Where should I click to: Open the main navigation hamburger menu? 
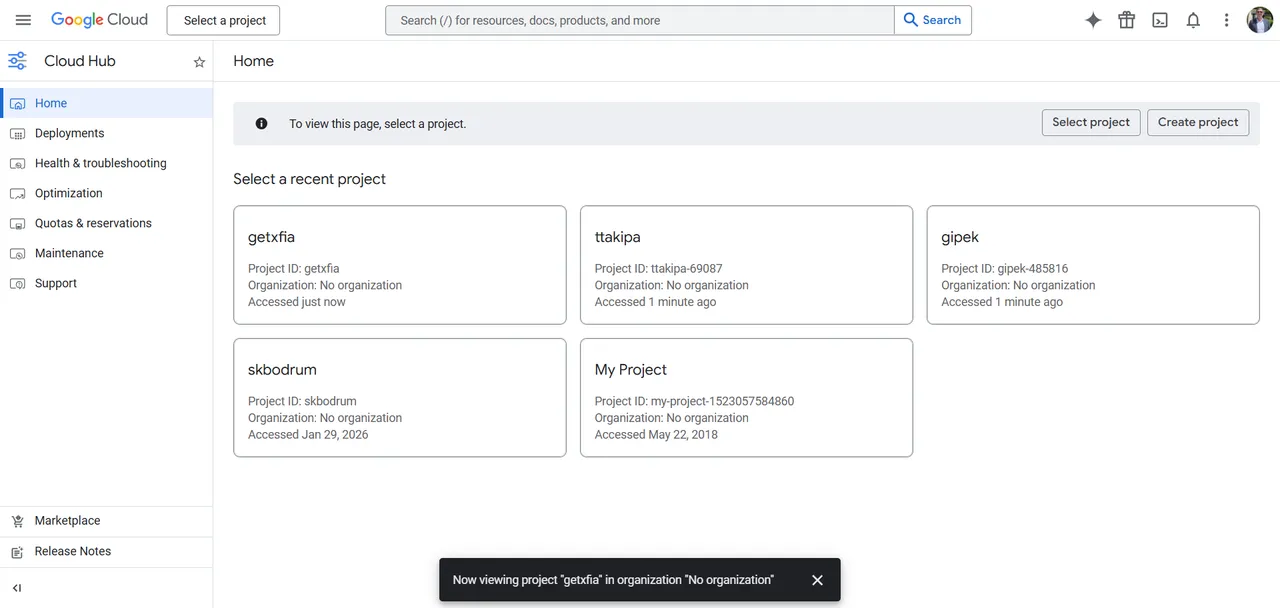tap(23, 20)
